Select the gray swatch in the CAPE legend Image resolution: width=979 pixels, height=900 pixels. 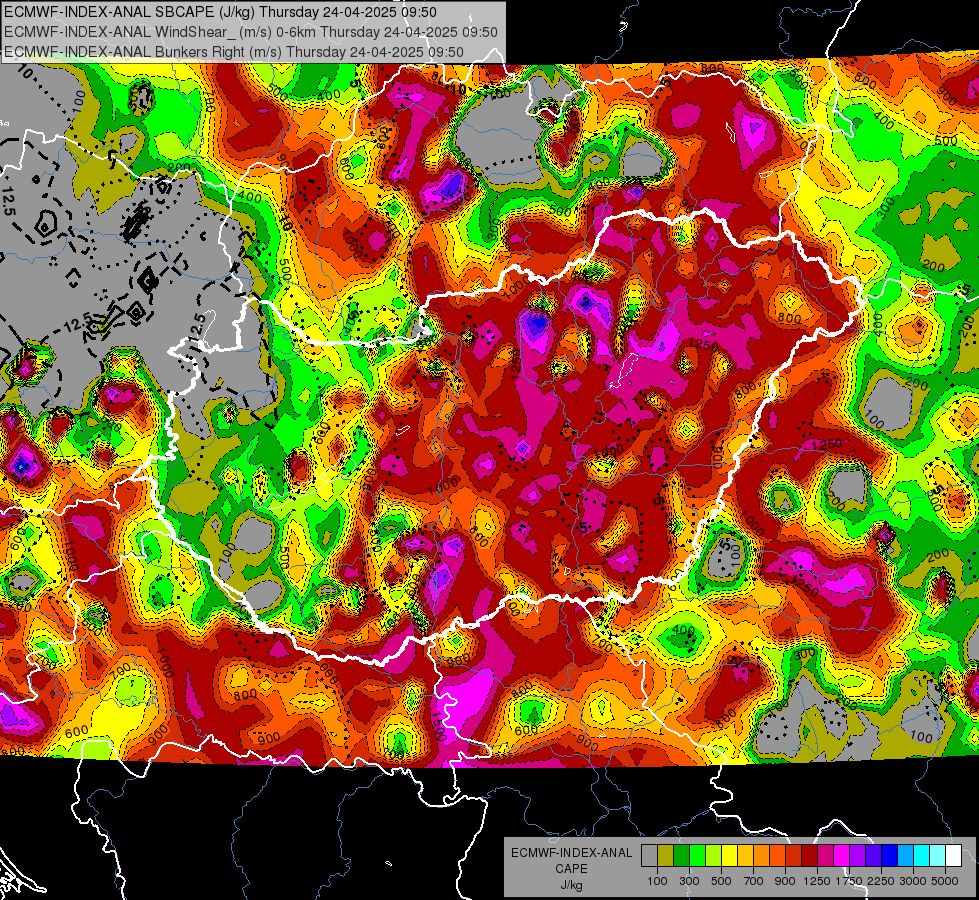pyautogui.click(x=649, y=855)
